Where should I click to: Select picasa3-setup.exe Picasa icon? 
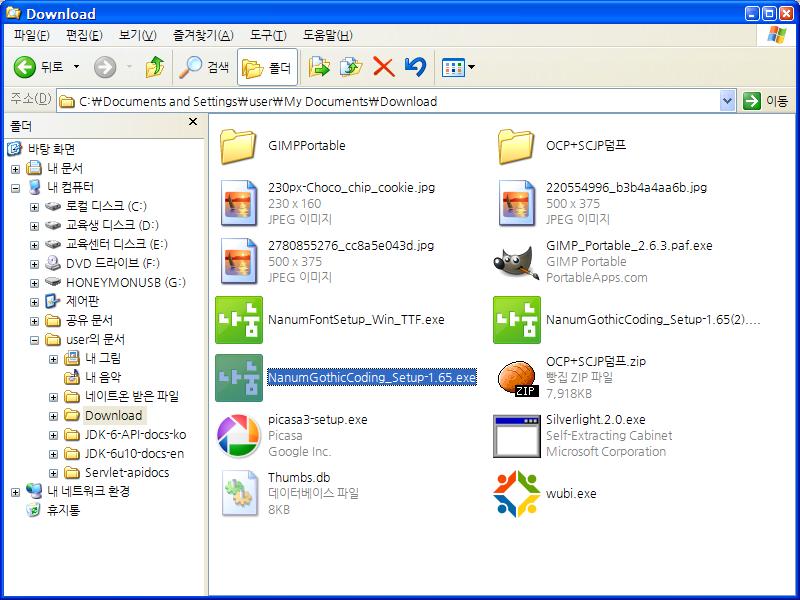(x=239, y=436)
